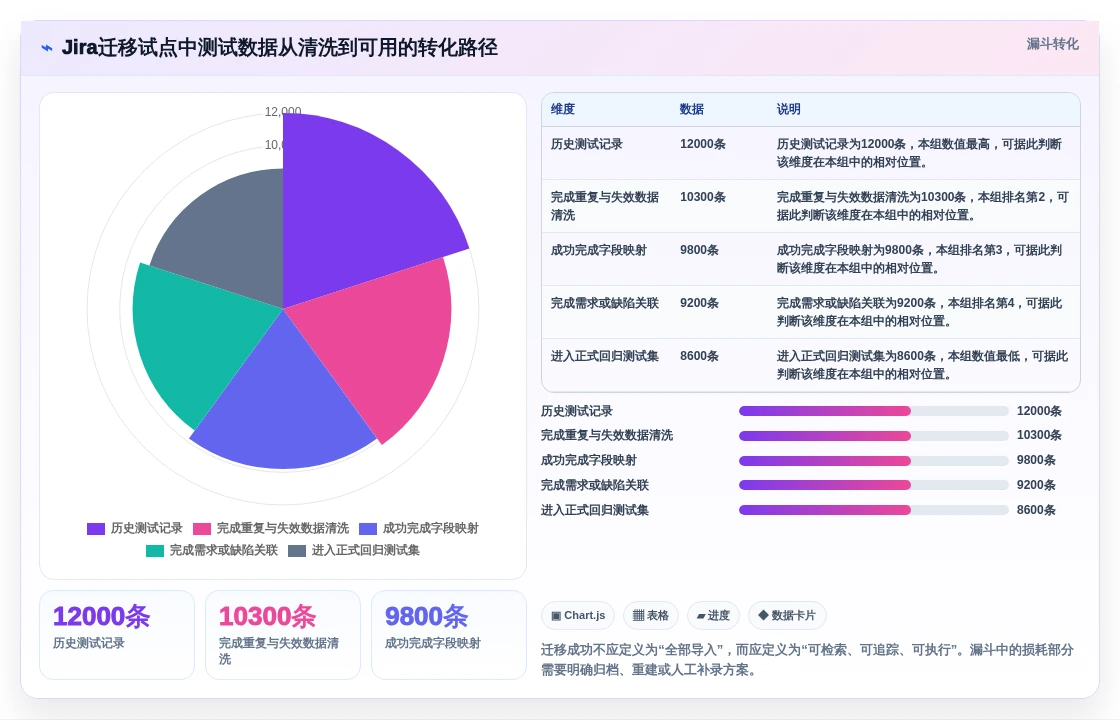Viewport: 1120px width, 720px height.
Task: Click the 10300条 table cell
Action: point(703,197)
